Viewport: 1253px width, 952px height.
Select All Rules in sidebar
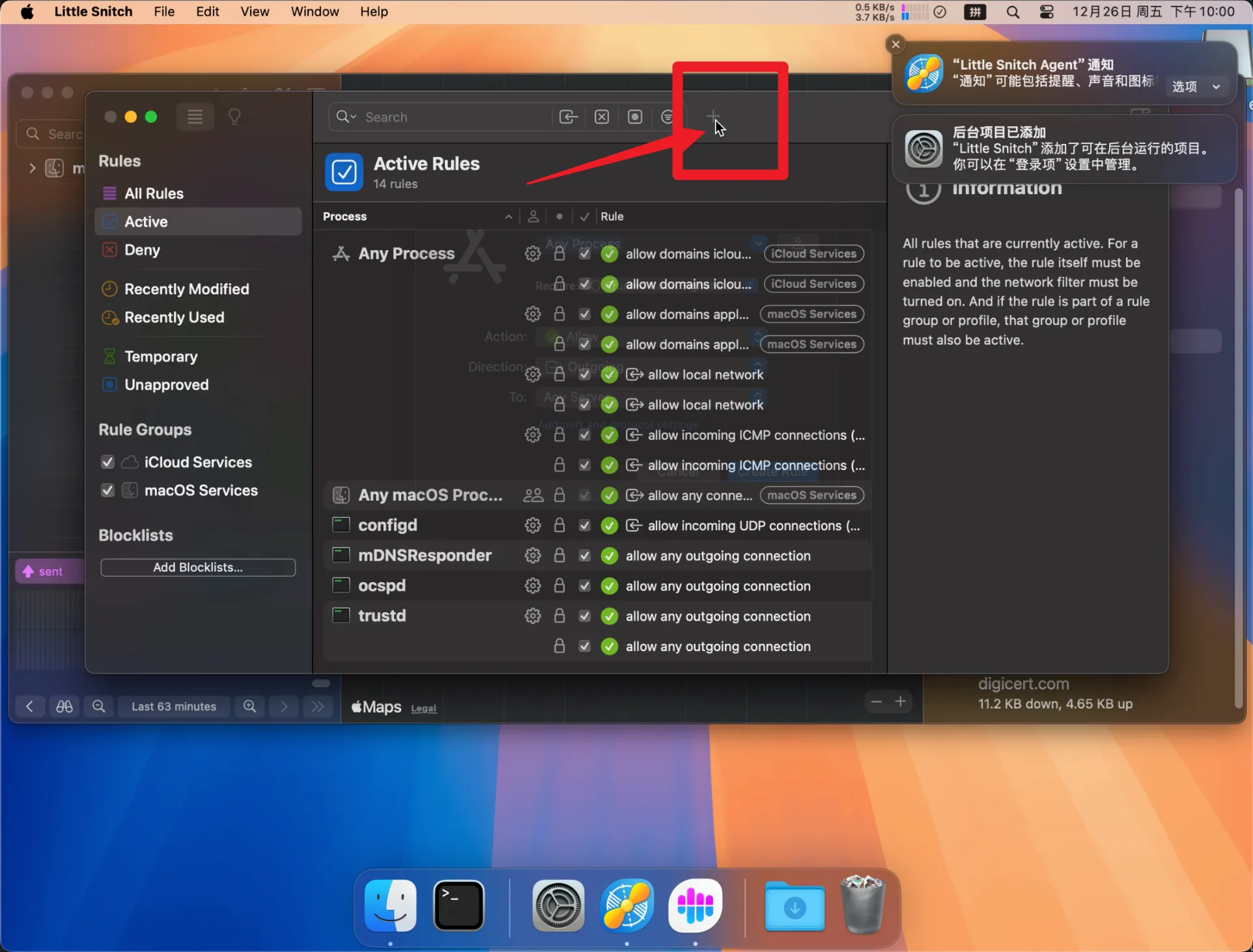(x=198, y=193)
